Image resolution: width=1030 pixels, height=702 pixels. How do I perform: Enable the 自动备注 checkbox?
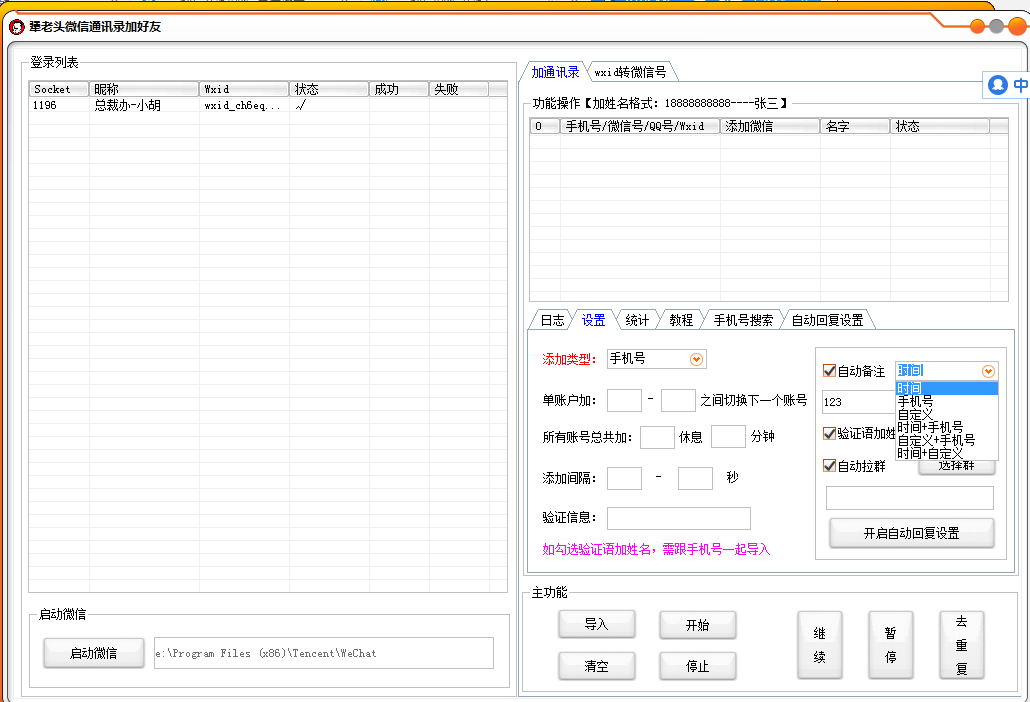coord(830,371)
